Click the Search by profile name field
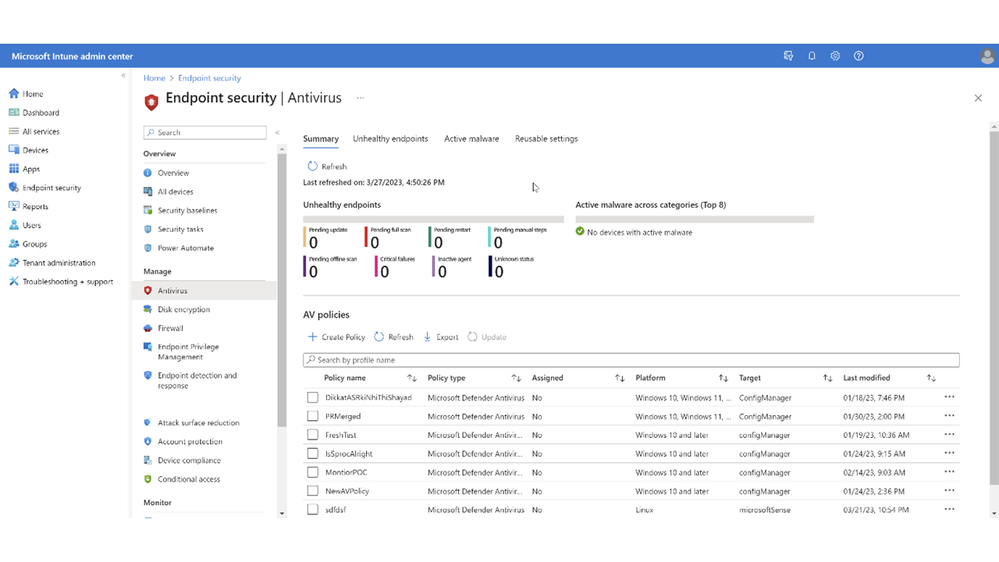 pos(631,360)
